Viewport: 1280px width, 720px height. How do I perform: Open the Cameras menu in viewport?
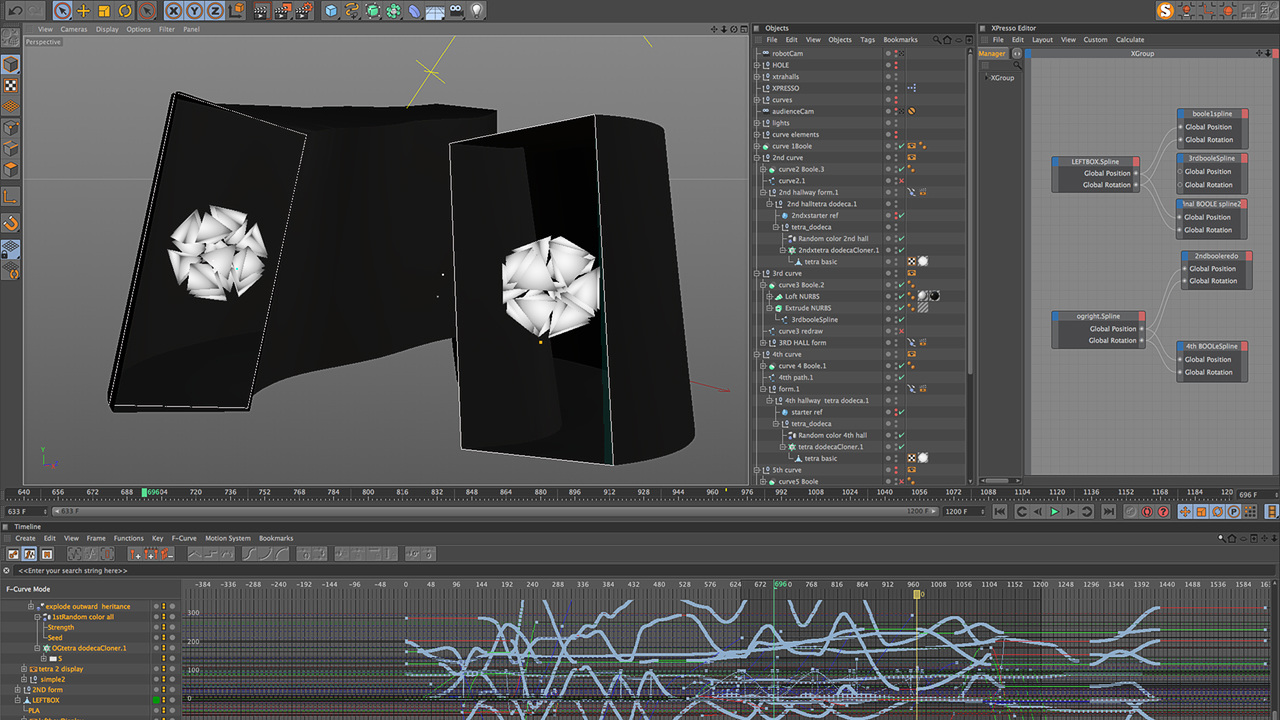[x=74, y=29]
